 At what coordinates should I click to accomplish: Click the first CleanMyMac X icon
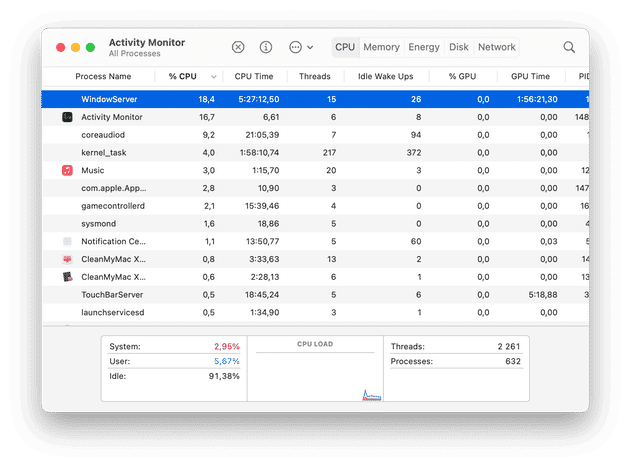(x=67, y=259)
